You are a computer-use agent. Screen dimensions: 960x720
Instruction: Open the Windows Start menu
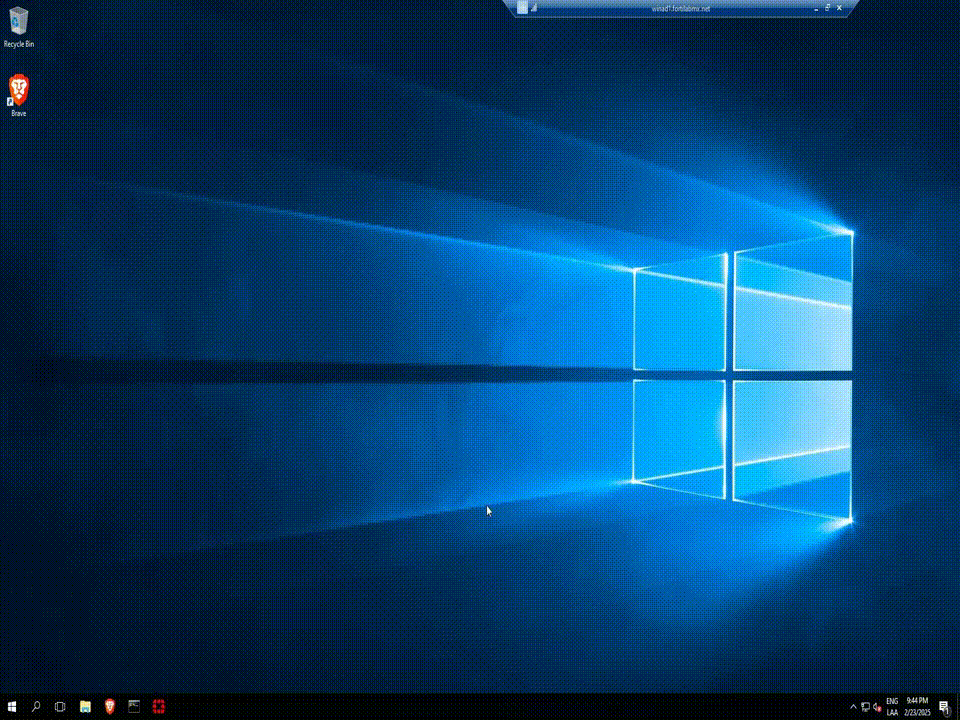[12, 707]
